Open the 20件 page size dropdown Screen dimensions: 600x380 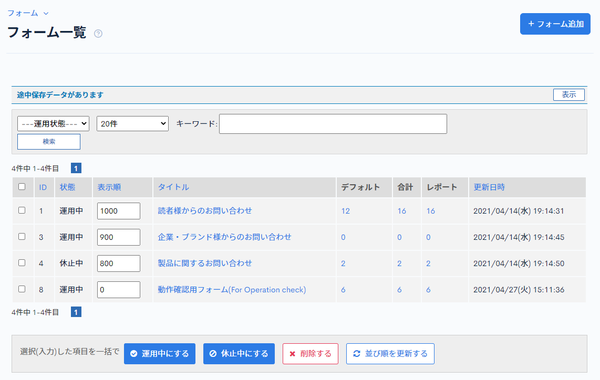coord(132,124)
